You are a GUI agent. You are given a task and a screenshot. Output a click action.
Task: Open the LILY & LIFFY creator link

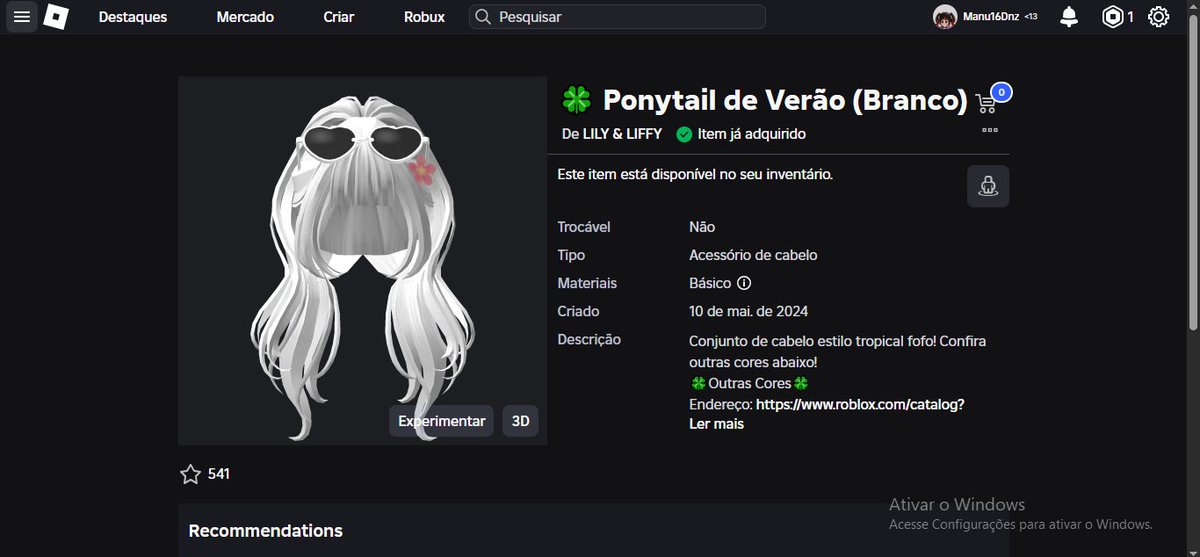tap(623, 134)
